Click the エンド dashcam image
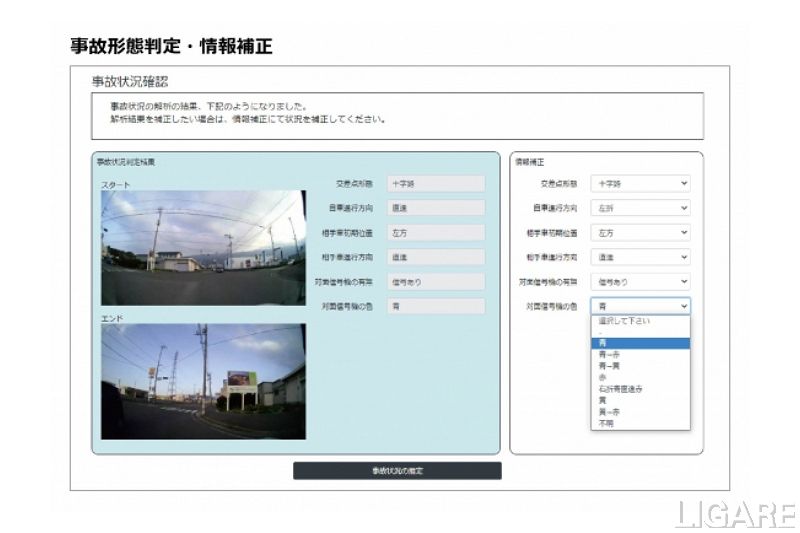Viewport: 800px width, 533px height. pyautogui.click(x=203, y=381)
